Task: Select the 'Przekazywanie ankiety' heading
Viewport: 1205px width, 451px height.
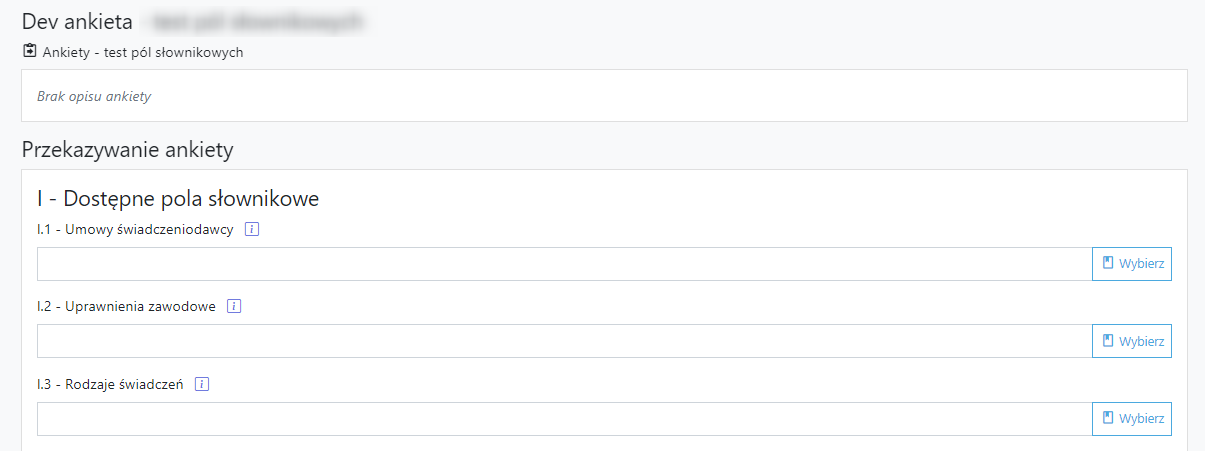Action: (127, 151)
